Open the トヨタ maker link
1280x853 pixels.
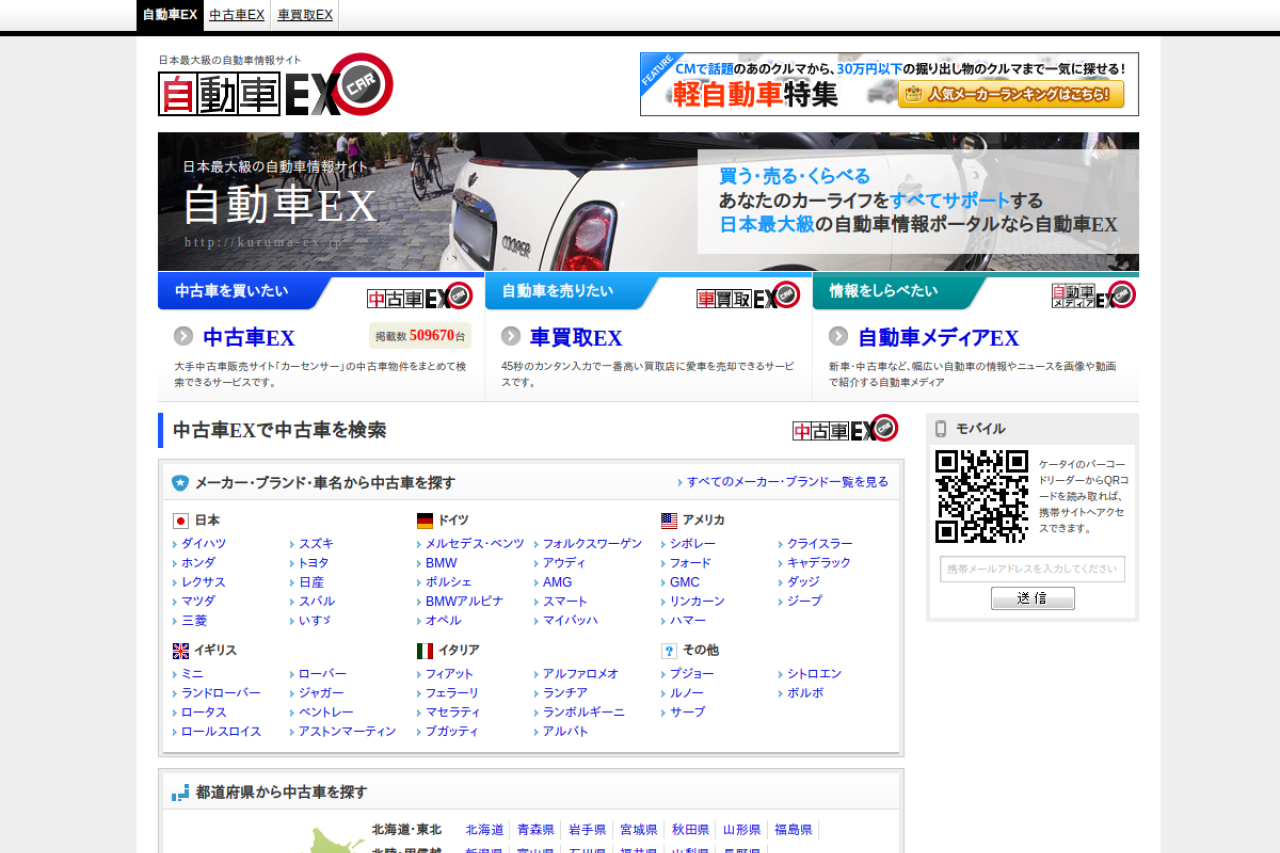click(x=313, y=563)
